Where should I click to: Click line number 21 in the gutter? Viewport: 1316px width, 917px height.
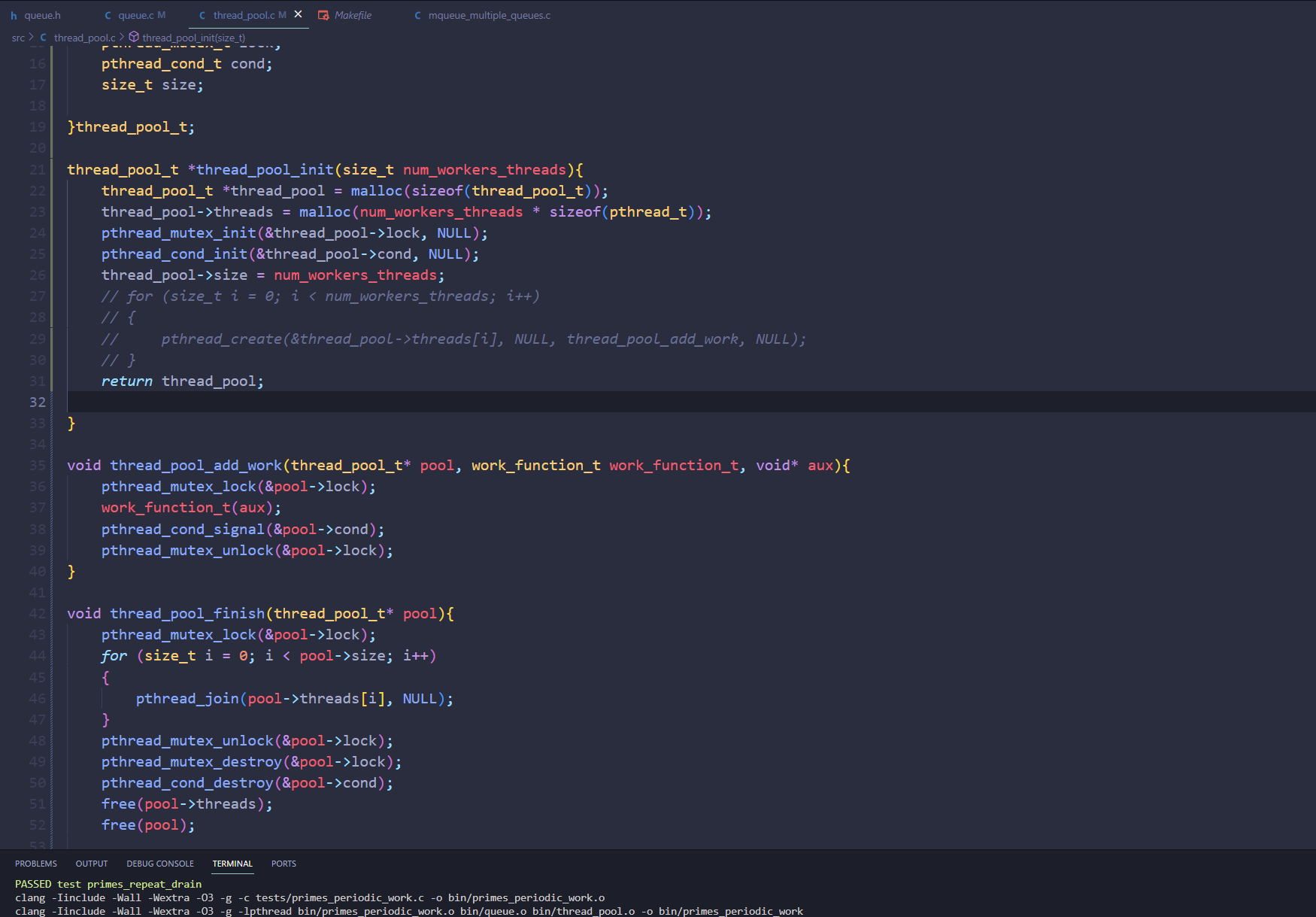(x=38, y=170)
